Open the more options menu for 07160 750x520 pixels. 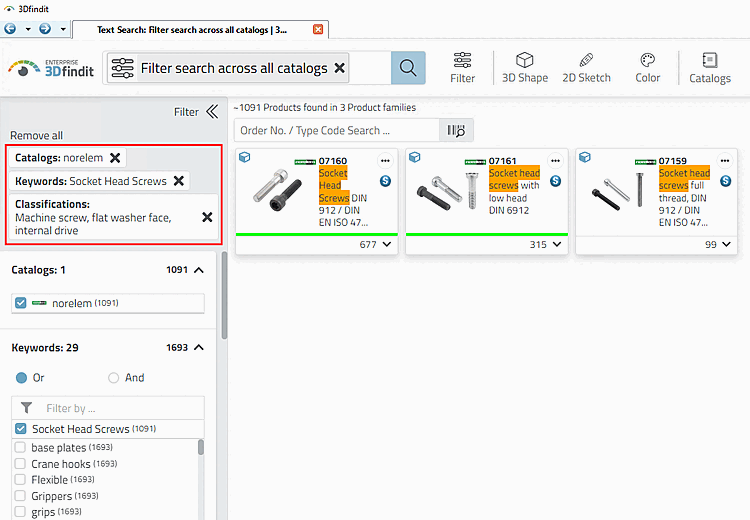pos(385,161)
